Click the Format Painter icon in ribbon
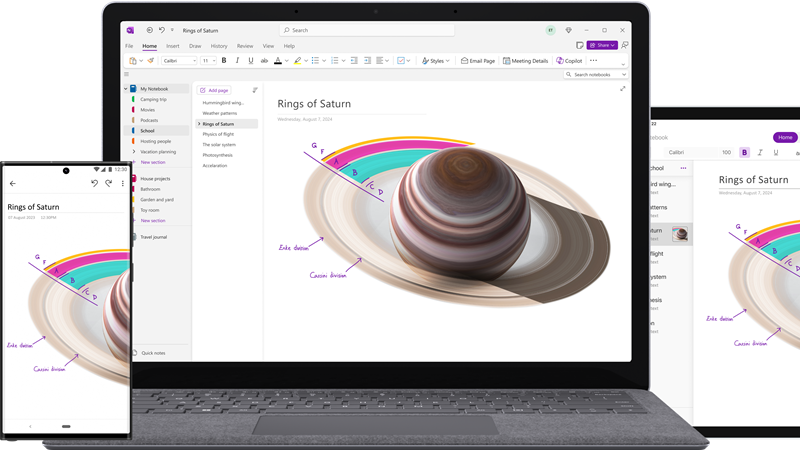The image size is (800, 450). pyautogui.click(x=151, y=61)
